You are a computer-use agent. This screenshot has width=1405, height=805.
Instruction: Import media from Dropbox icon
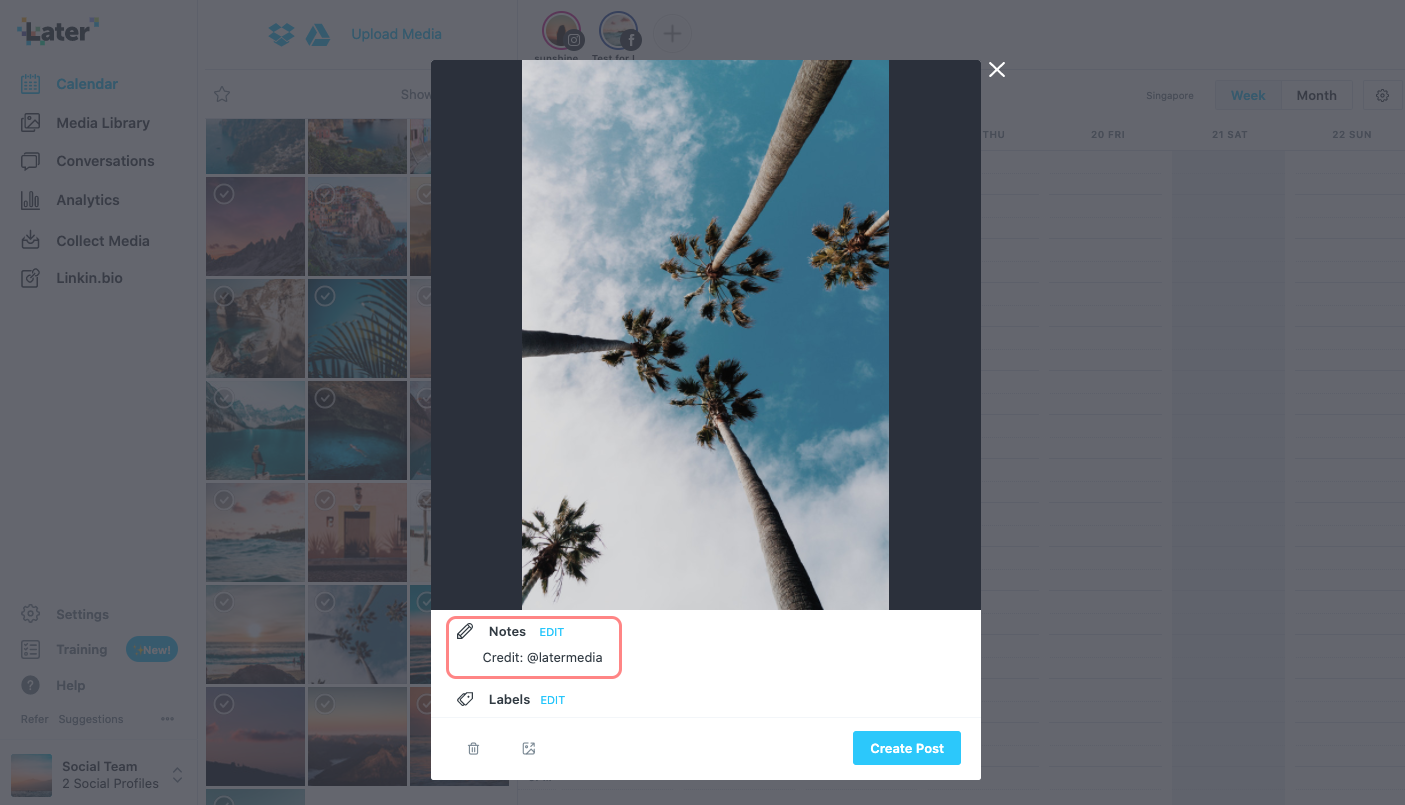pos(282,34)
